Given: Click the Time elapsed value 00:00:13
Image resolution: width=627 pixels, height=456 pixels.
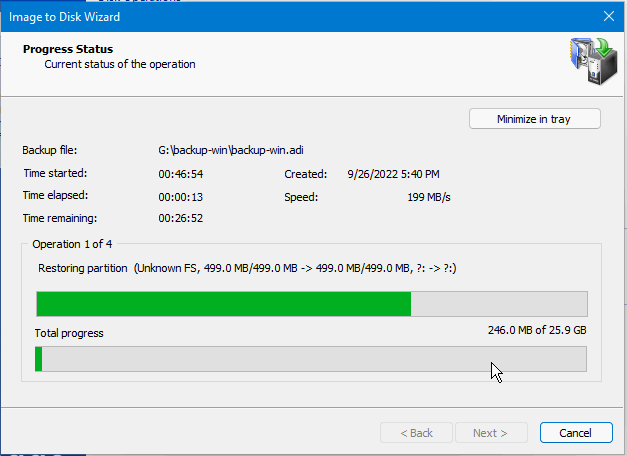Looking at the screenshot, I should pyautogui.click(x=181, y=197).
